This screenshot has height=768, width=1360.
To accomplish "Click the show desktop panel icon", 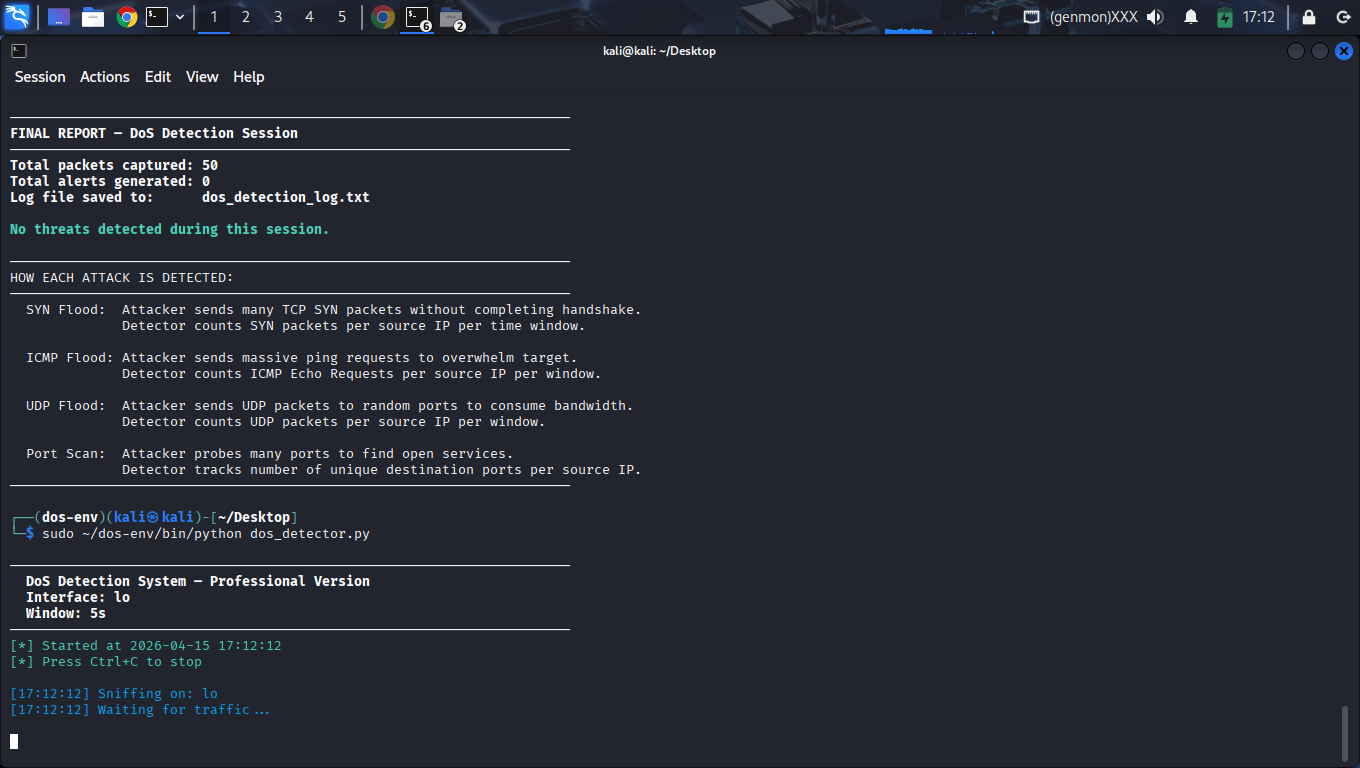I will pyautogui.click(x=59, y=17).
